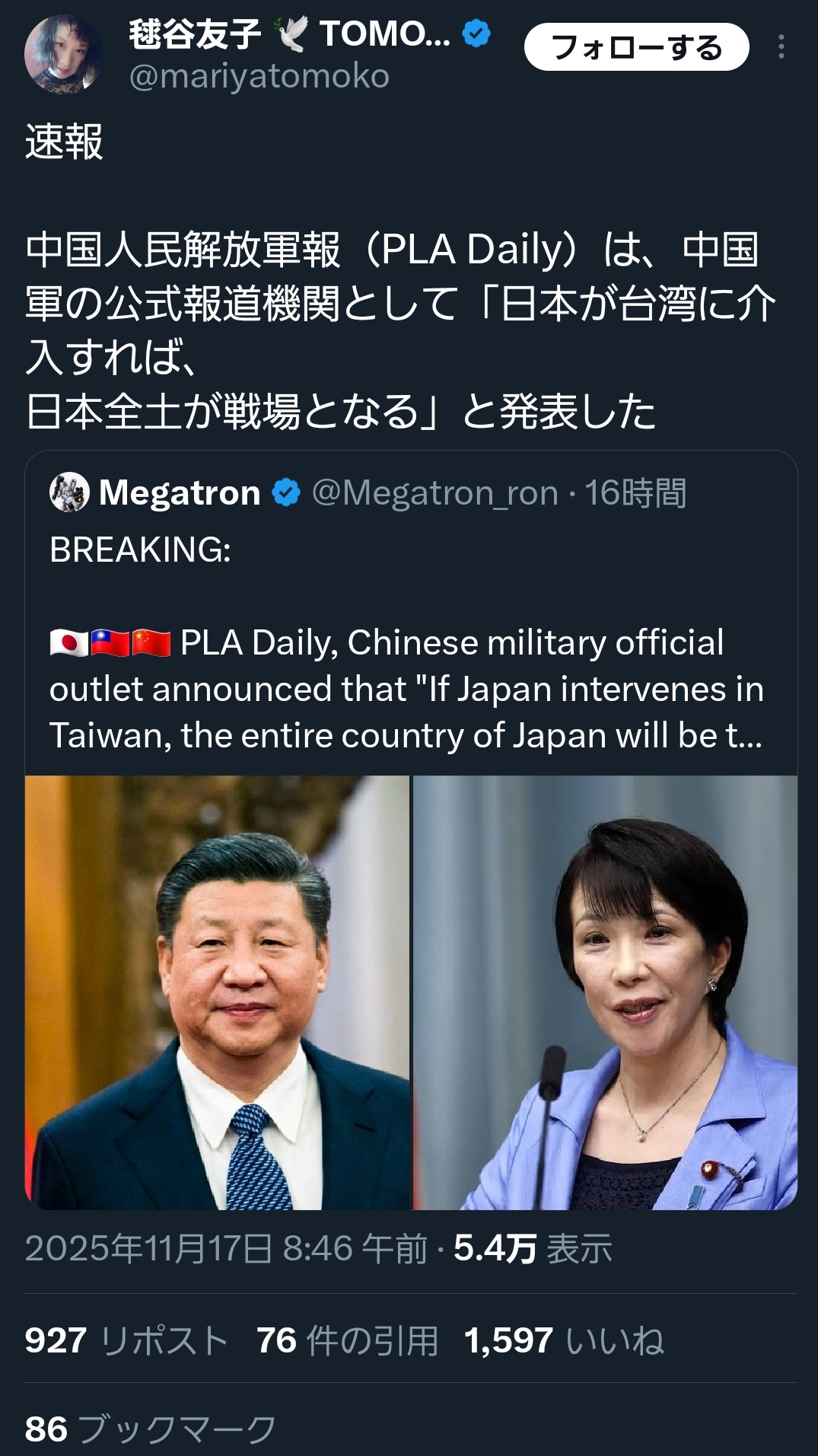Open Megatron's small avatar icon

(x=69, y=492)
